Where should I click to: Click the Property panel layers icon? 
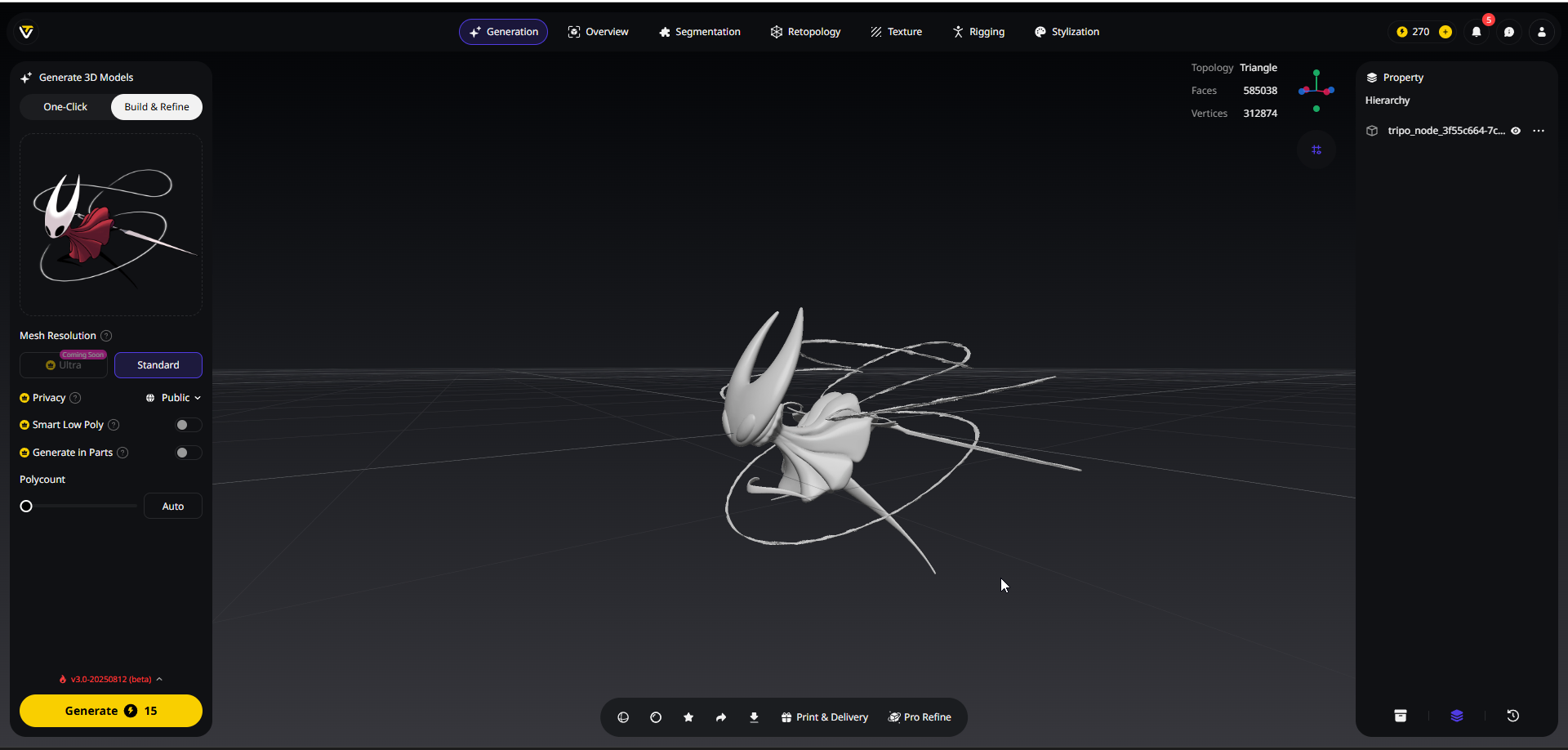(x=1372, y=78)
